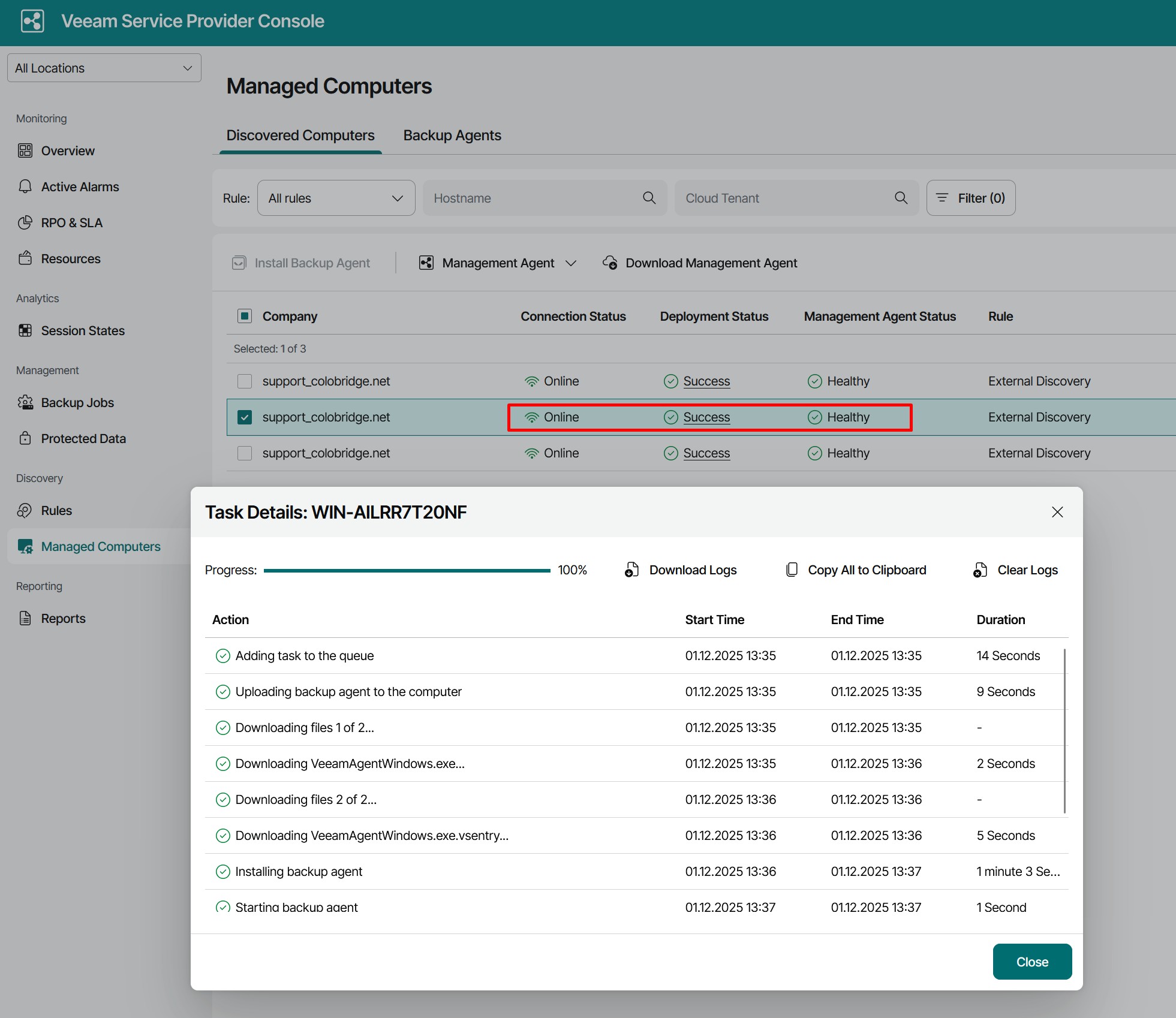1176x1018 pixels.
Task: Click the task progress bar
Action: tap(407, 570)
